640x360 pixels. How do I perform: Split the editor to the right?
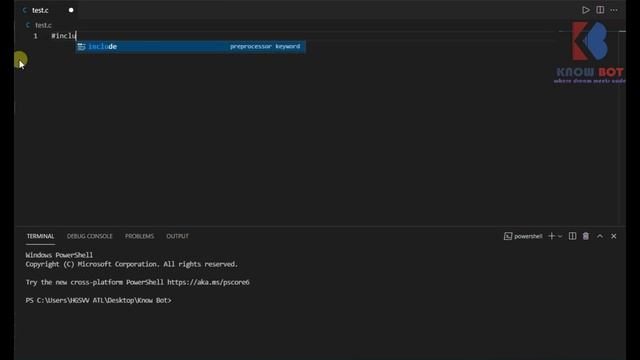600,10
